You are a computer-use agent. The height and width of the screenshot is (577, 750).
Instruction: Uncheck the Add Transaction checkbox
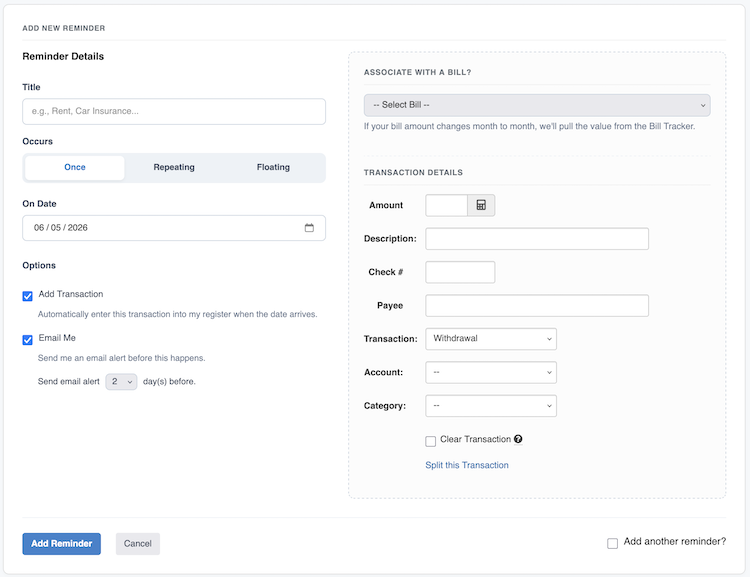pos(28,296)
